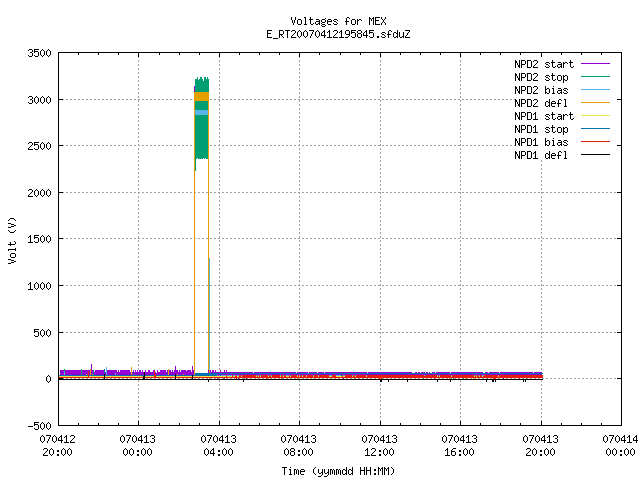Click the y-axis label 'Volt (V)'
This screenshot has height=480, width=640.
(x=12, y=240)
